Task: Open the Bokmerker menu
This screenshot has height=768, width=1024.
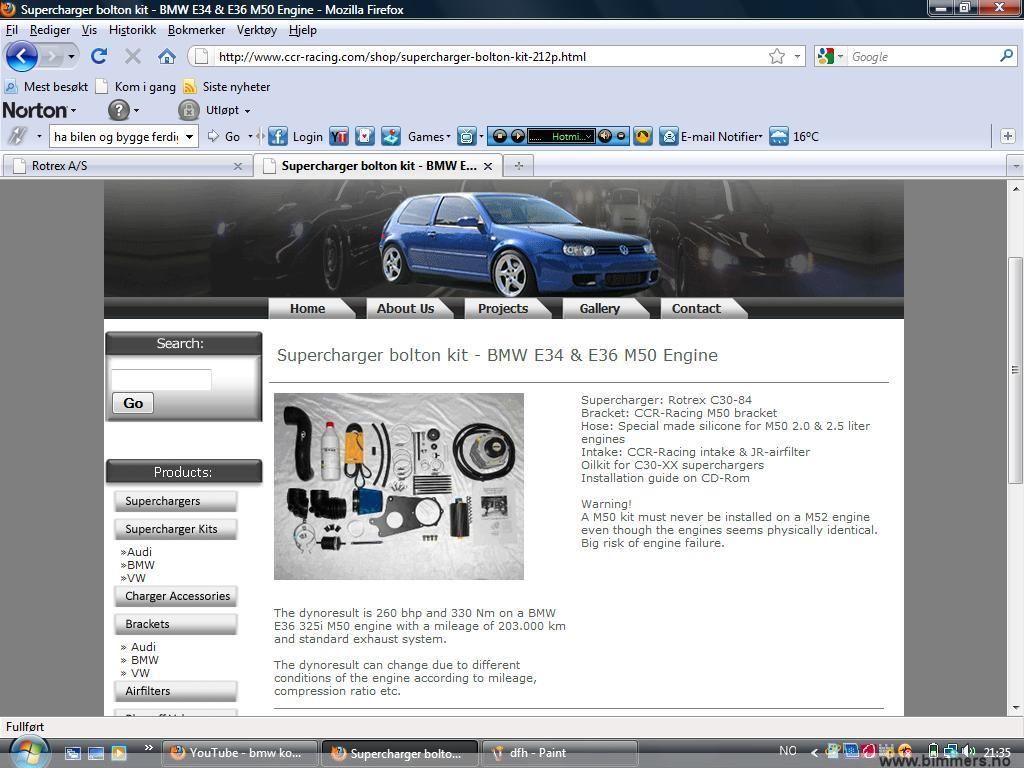Action: 197,30
